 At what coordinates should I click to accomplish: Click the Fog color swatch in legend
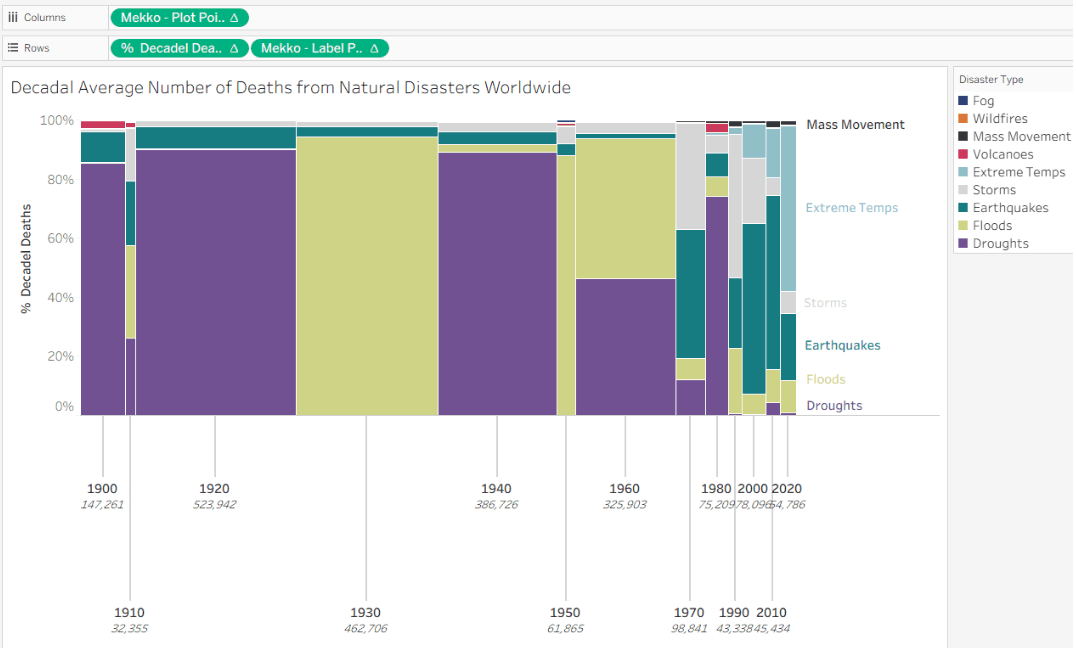tap(963, 101)
